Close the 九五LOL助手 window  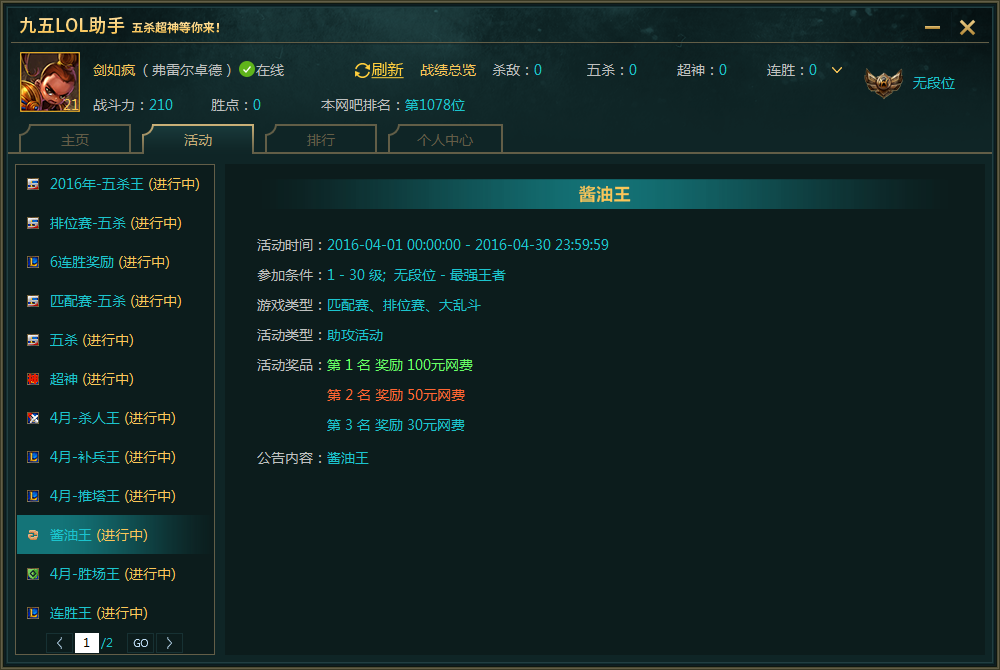point(967,27)
